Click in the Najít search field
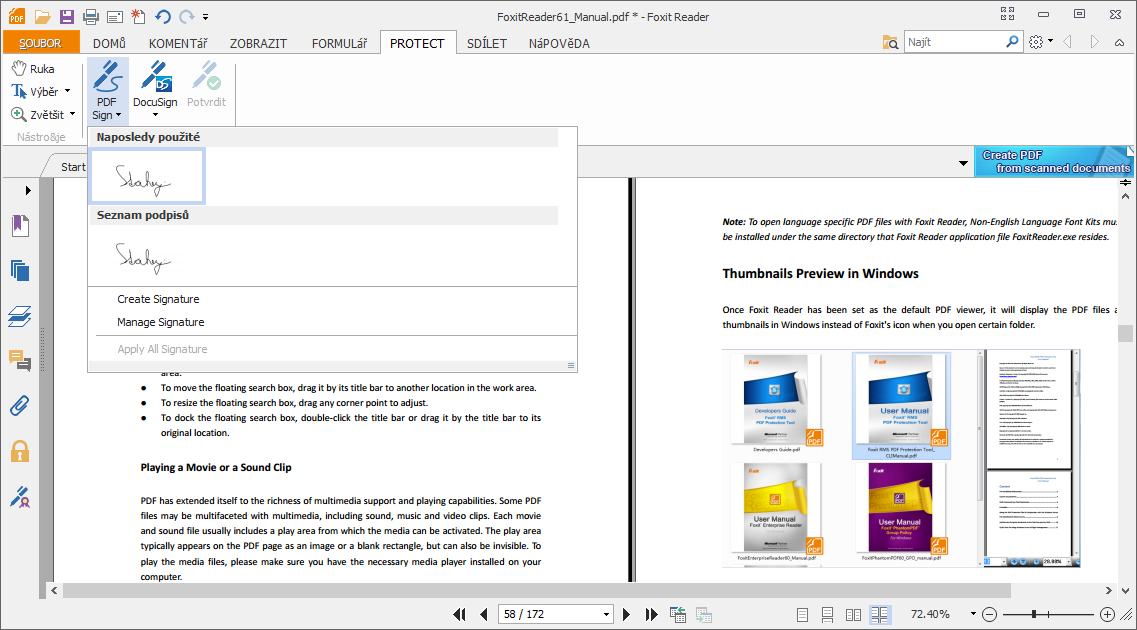The image size is (1137, 630). 954,42
